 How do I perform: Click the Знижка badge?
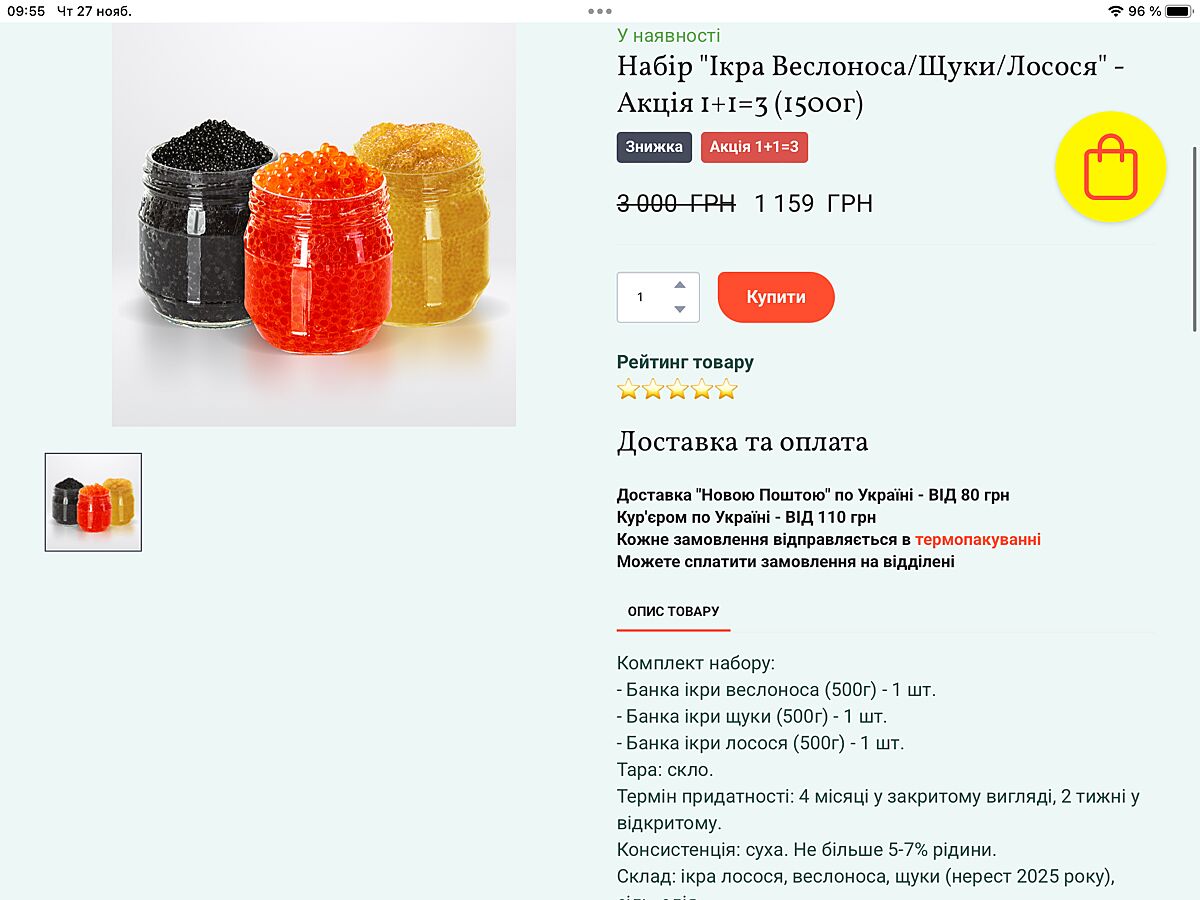point(655,147)
